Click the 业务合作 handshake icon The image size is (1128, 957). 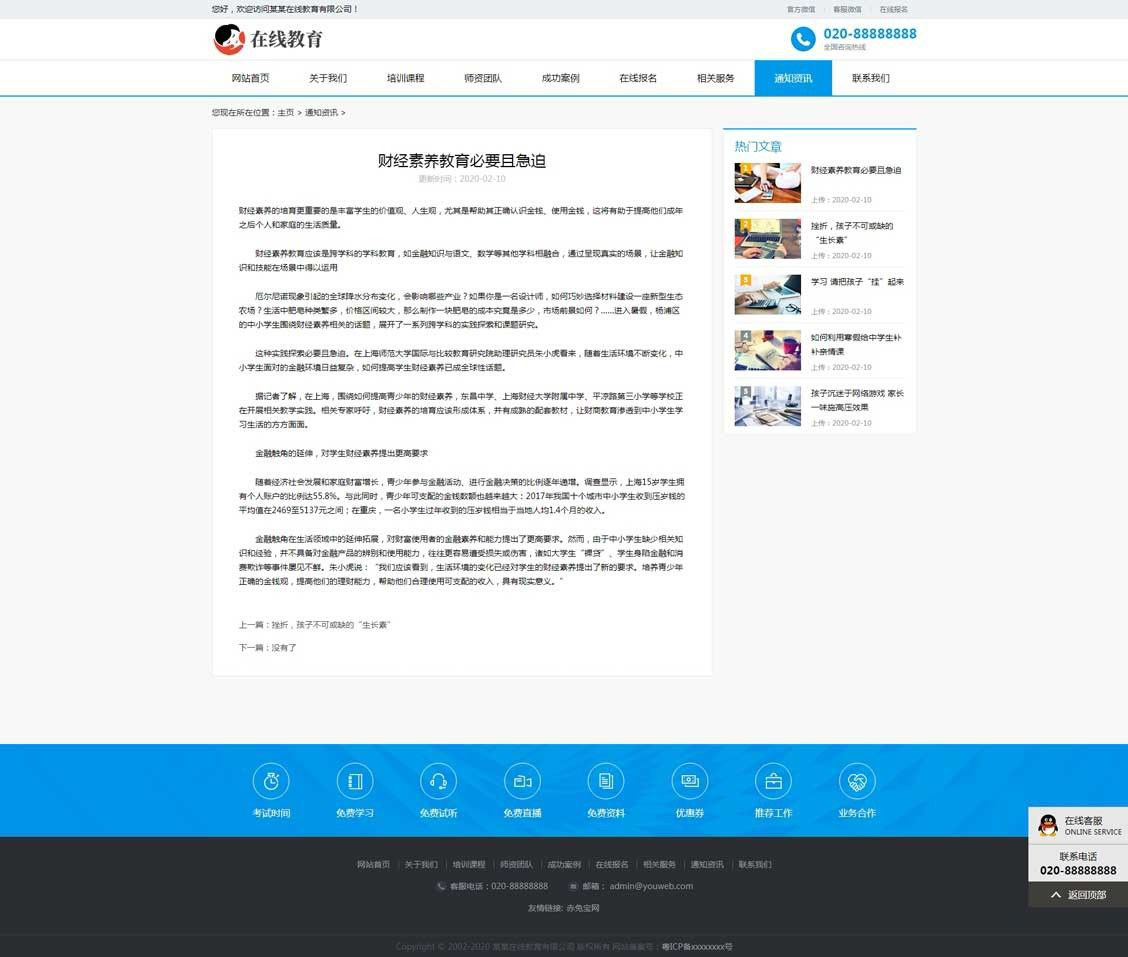(857, 781)
